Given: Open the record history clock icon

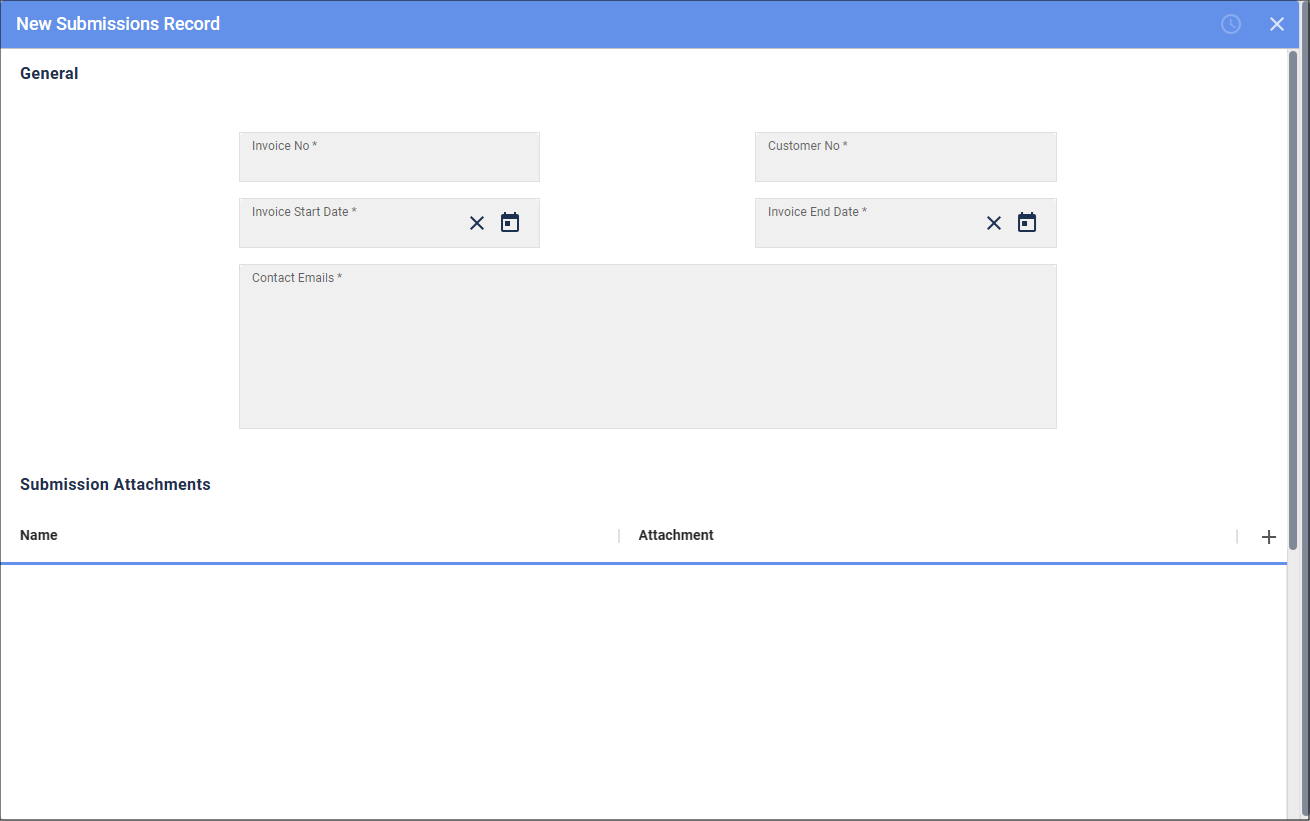Looking at the screenshot, I should [x=1231, y=23].
